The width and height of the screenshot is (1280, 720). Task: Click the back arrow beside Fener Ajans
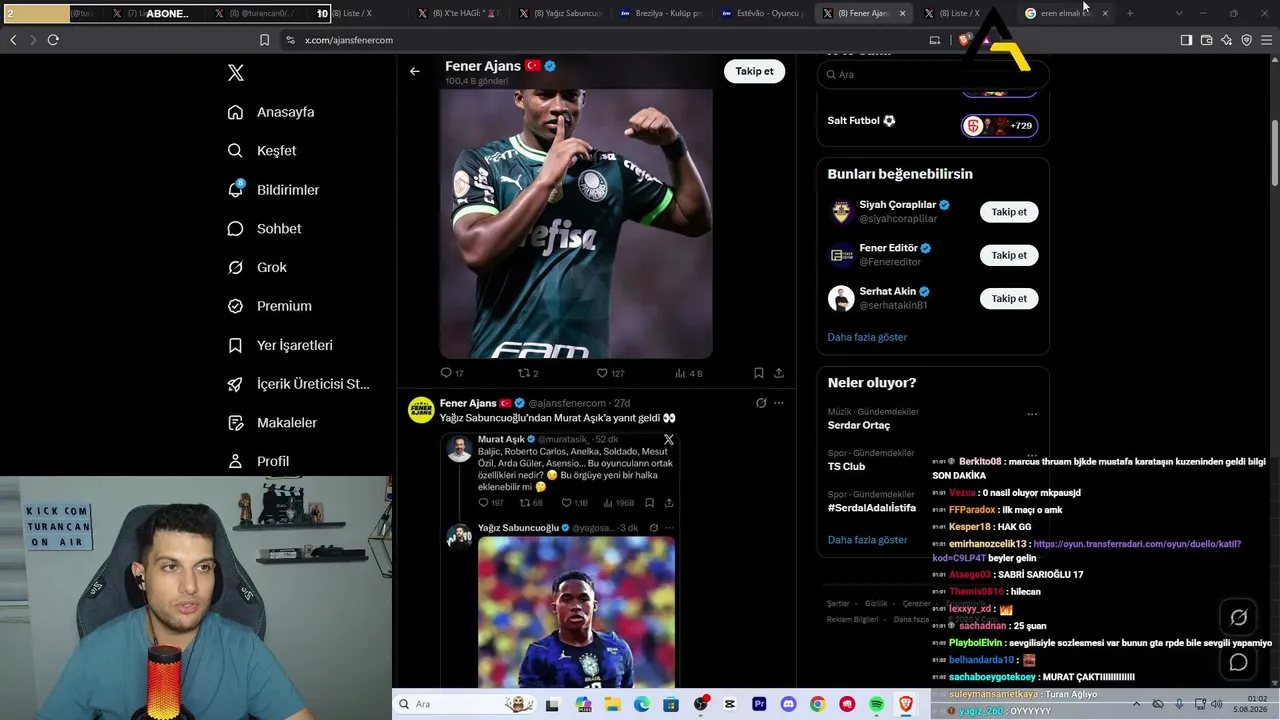pyautogui.click(x=415, y=71)
